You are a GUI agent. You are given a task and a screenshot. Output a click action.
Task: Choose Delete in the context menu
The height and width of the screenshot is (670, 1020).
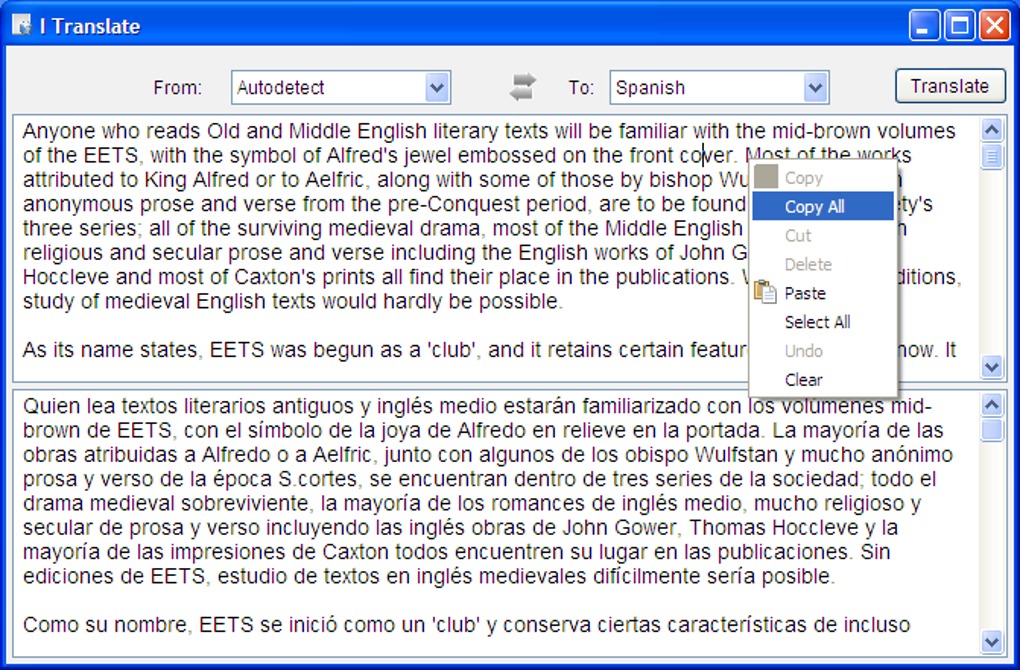[823, 264]
